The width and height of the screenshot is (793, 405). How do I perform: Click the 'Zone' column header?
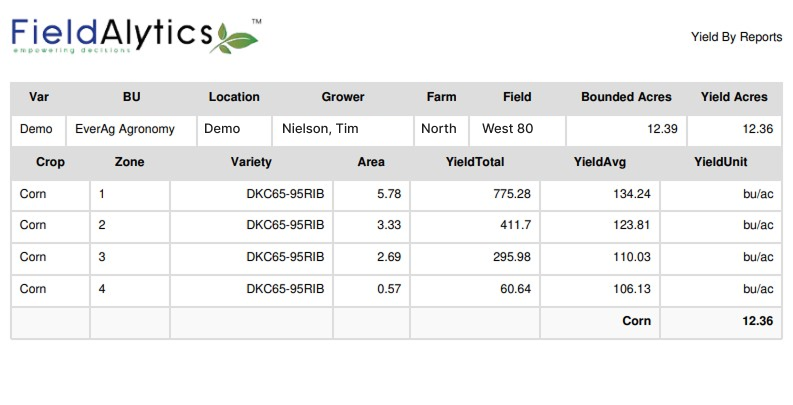pos(129,162)
